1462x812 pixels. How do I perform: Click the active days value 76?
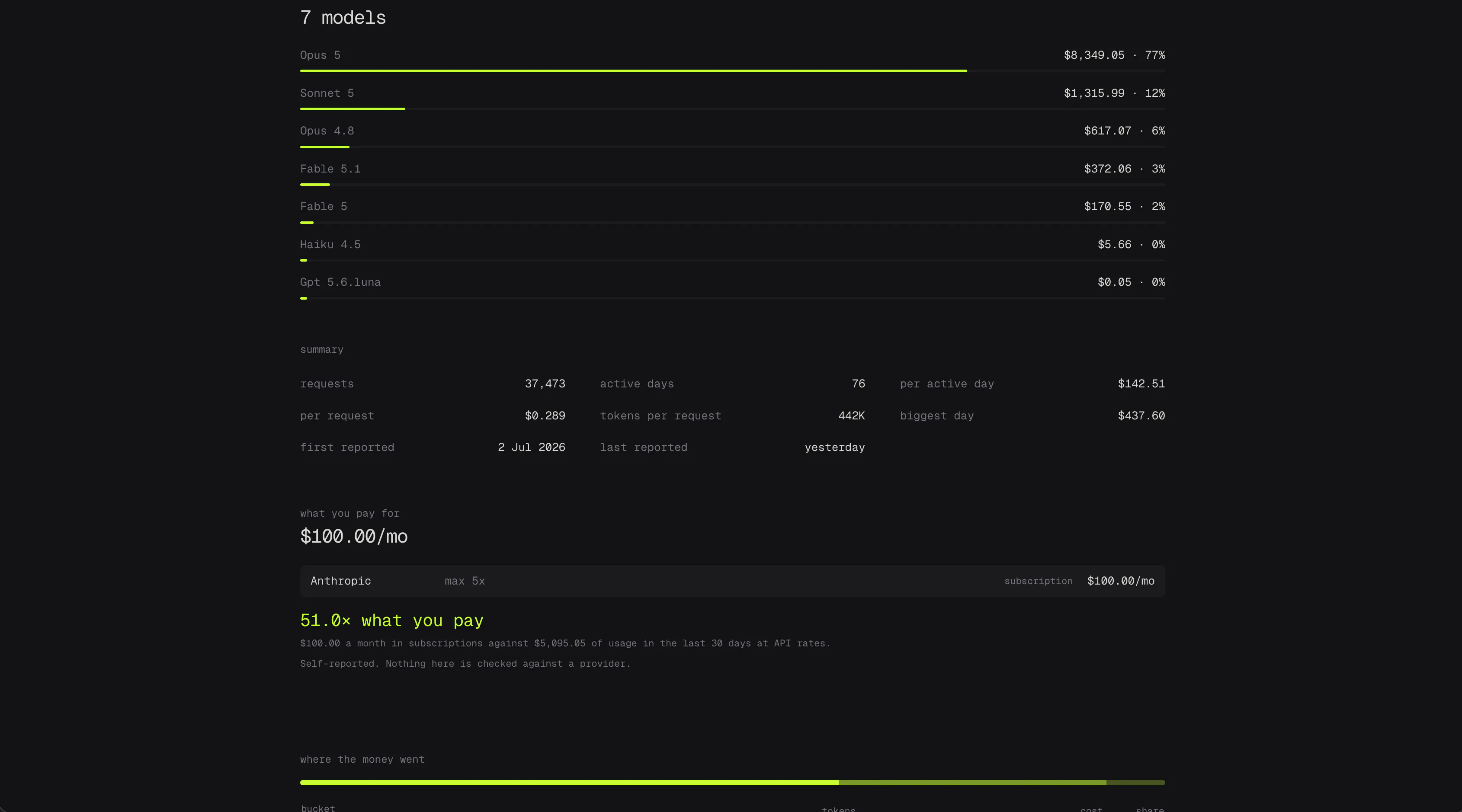pyautogui.click(x=858, y=384)
